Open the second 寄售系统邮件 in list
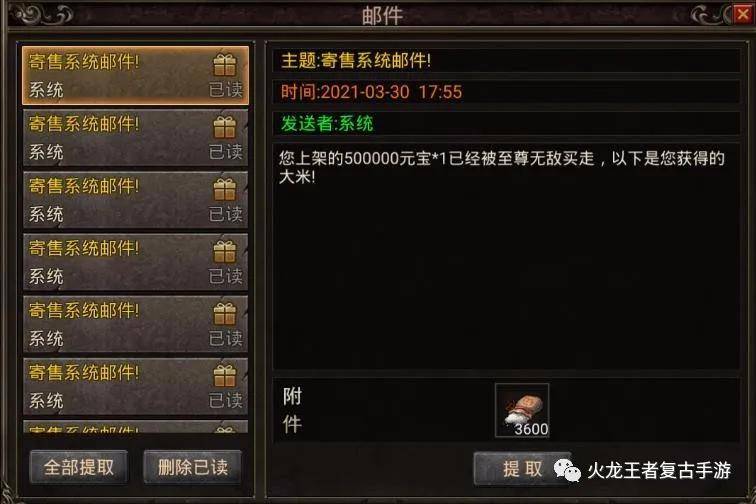Viewport: 756px width, 504px height. [135, 138]
